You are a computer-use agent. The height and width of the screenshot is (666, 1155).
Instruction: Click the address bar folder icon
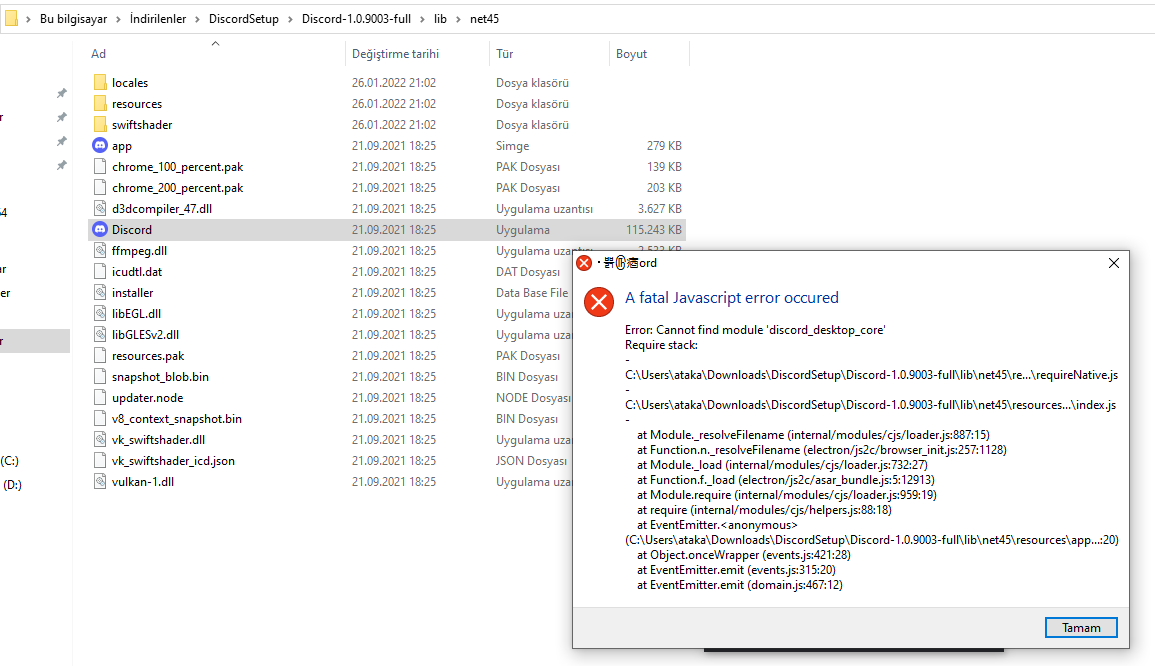pos(10,18)
